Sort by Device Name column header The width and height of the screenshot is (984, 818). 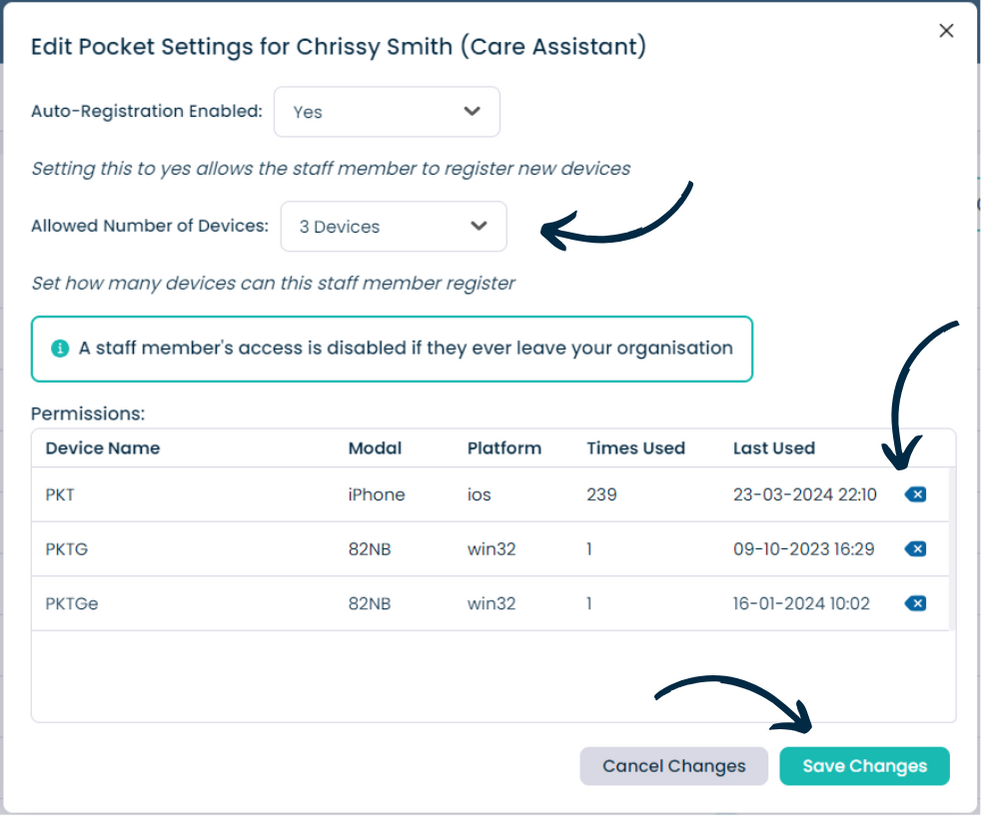[103, 449]
